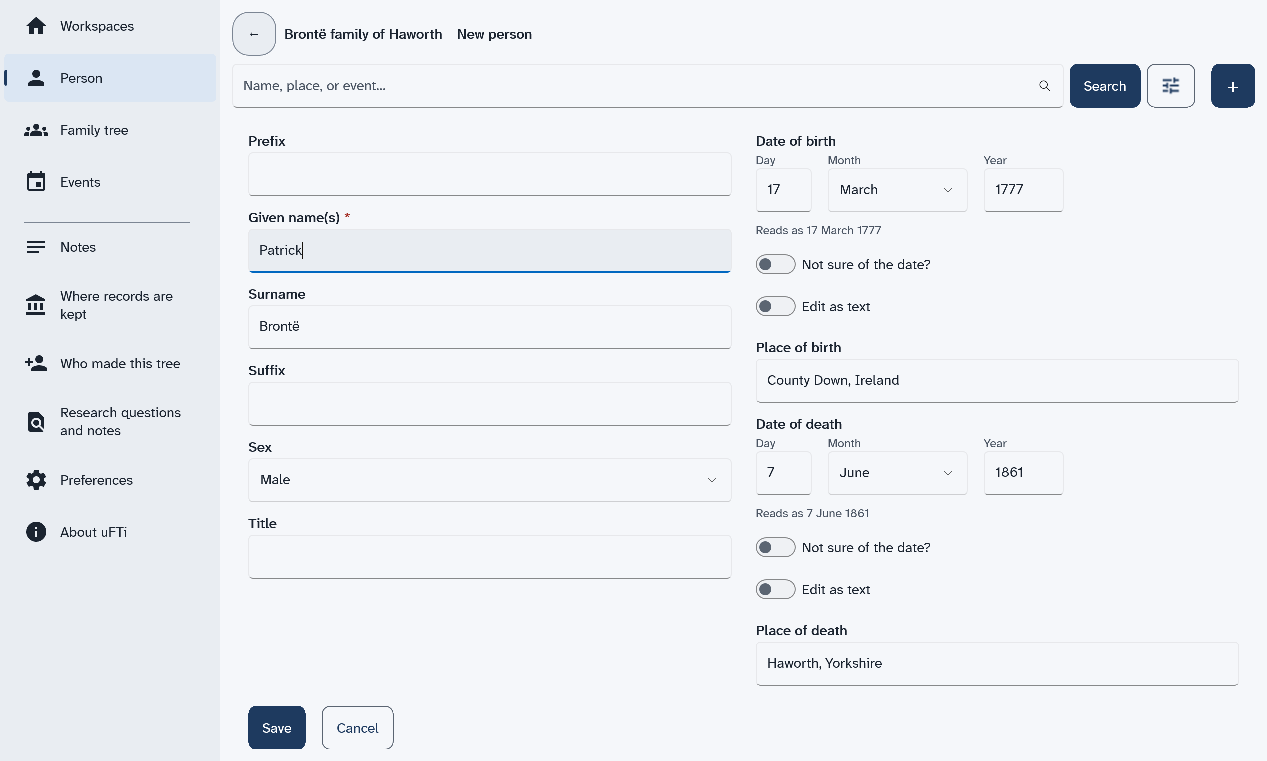Click the Person silhouette icon in sidebar
Screen dimensions: 1267x761
click(36, 78)
